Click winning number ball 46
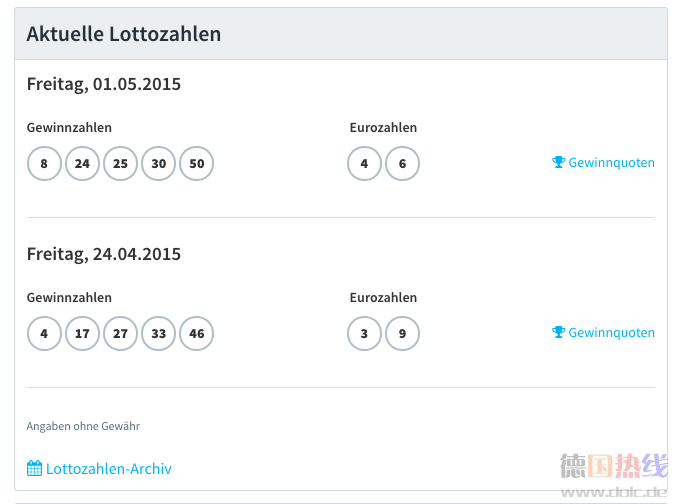The image size is (675, 504). pos(197,334)
